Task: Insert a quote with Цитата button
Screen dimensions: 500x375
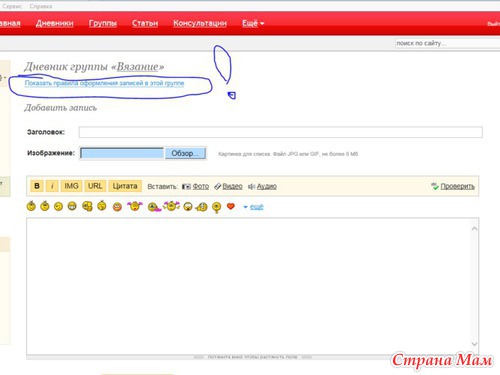Action: (x=125, y=186)
